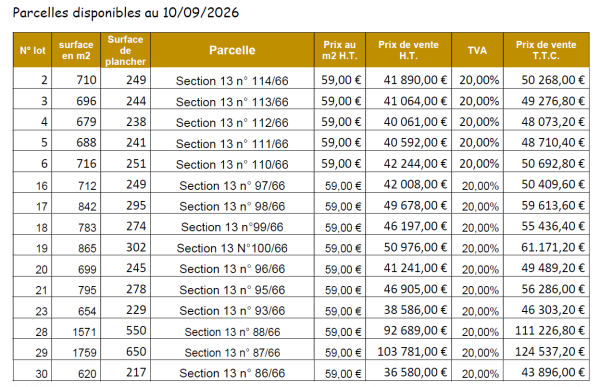
Task: Select price '42 244,00 €'
Action: tap(415, 163)
